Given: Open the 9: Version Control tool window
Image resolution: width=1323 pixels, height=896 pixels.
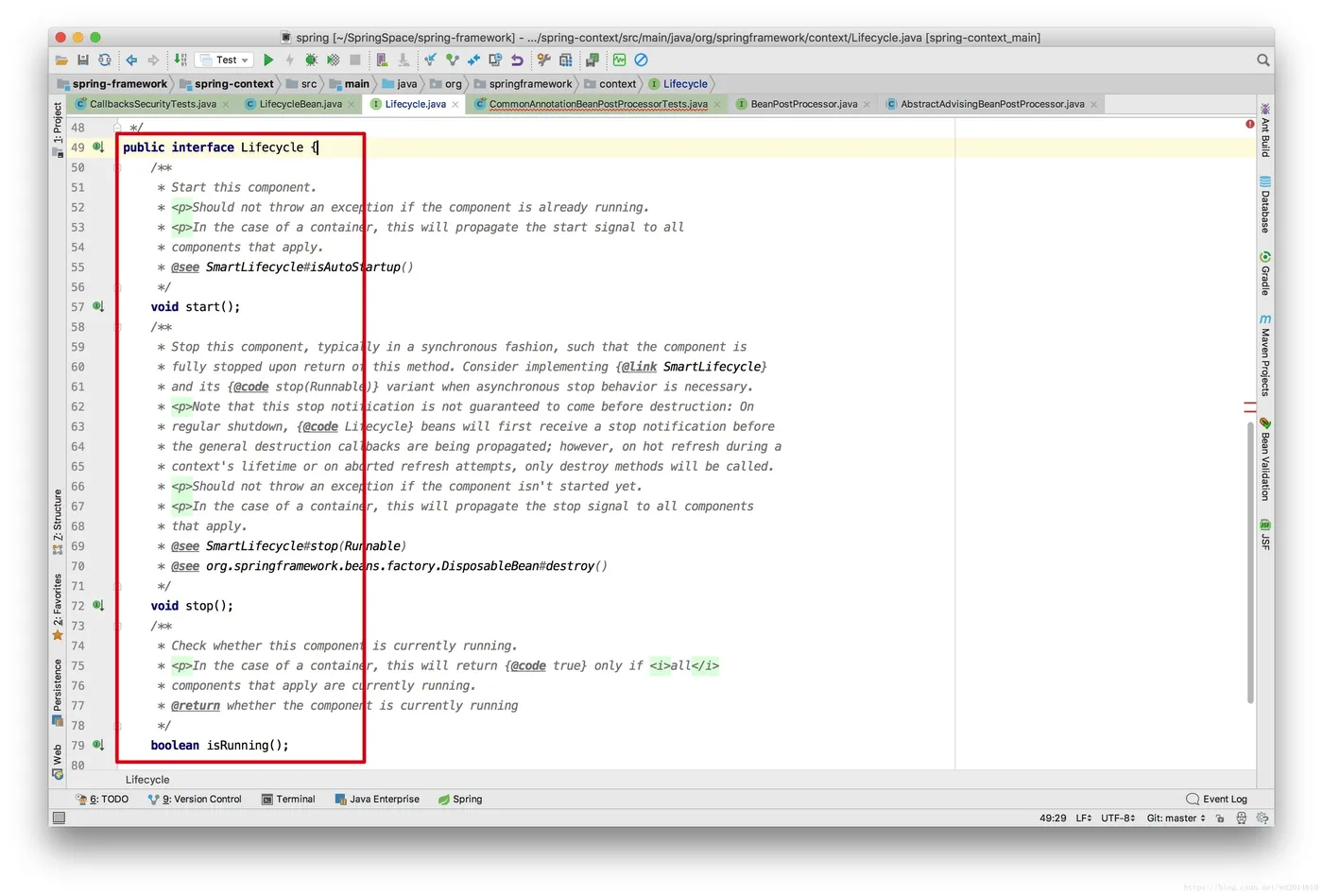Looking at the screenshot, I should point(196,800).
